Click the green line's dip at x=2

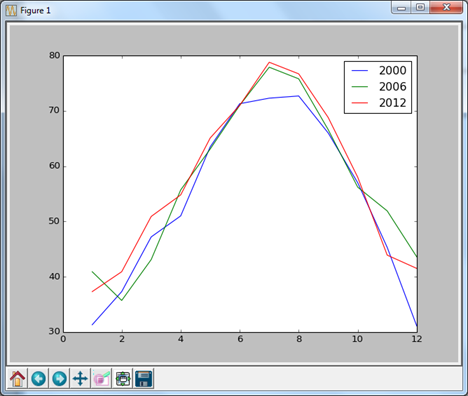[122, 300]
